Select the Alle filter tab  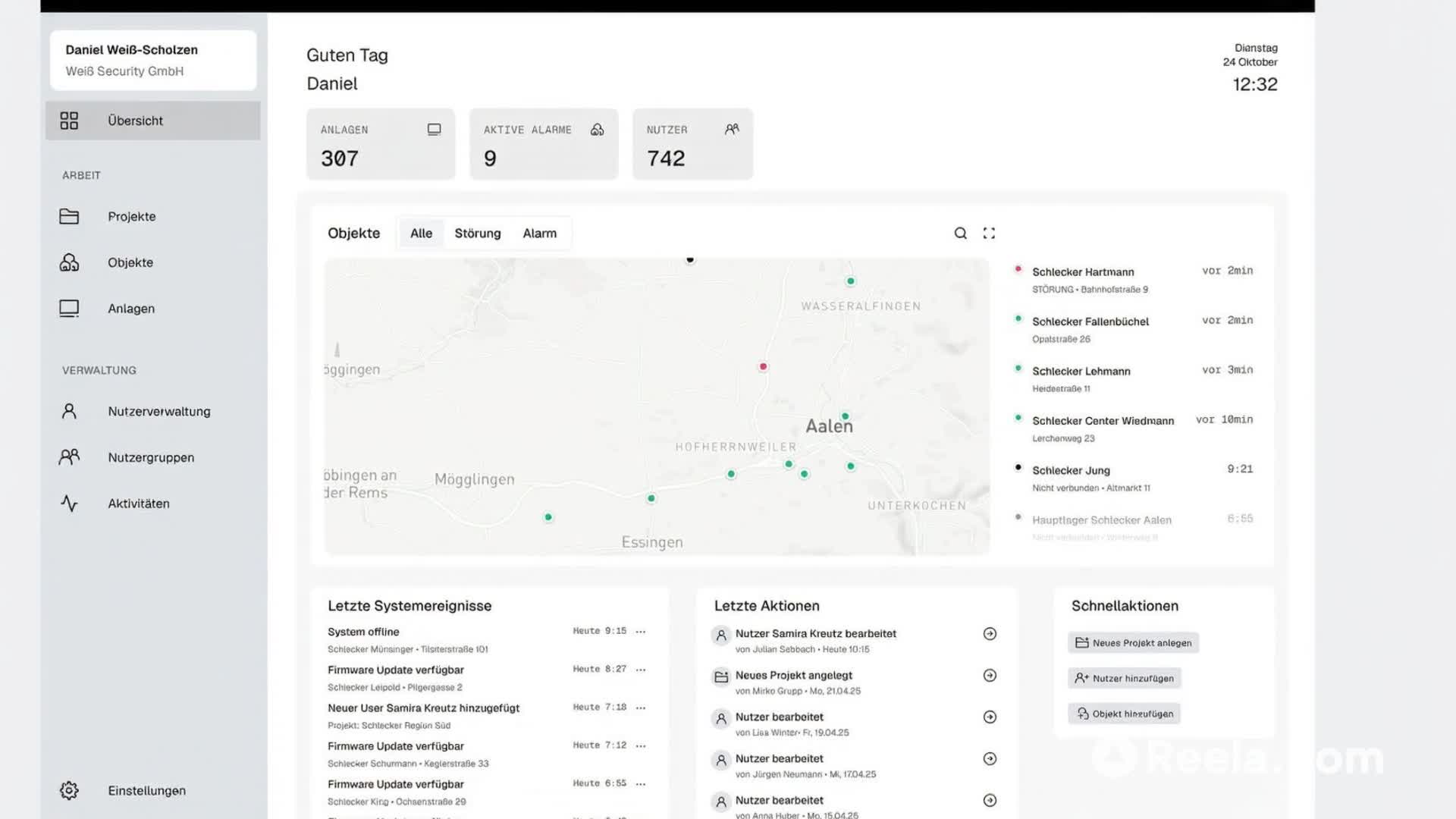tap(421, 234)
